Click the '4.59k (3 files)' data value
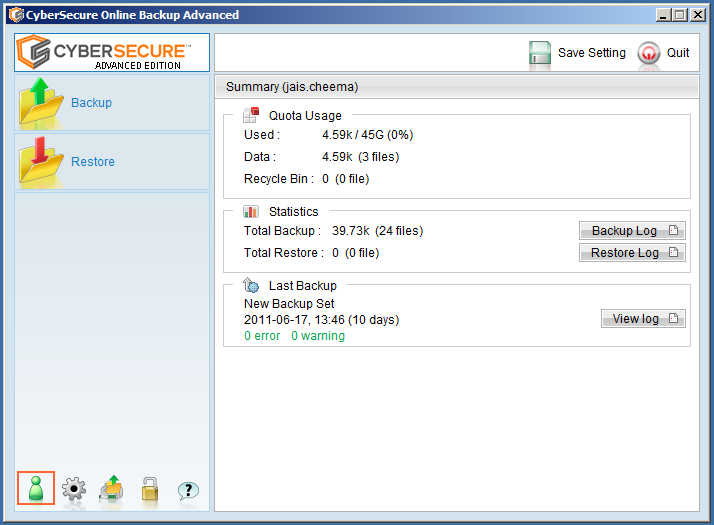This screenshot has width=714, height=525. [x=361, y=157]
